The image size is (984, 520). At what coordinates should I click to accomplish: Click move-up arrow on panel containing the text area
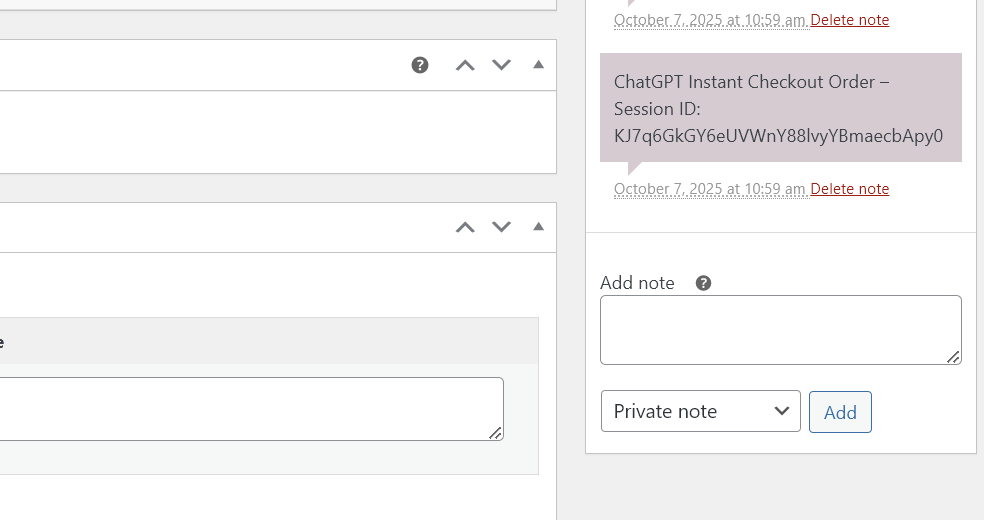coord(465,227)
